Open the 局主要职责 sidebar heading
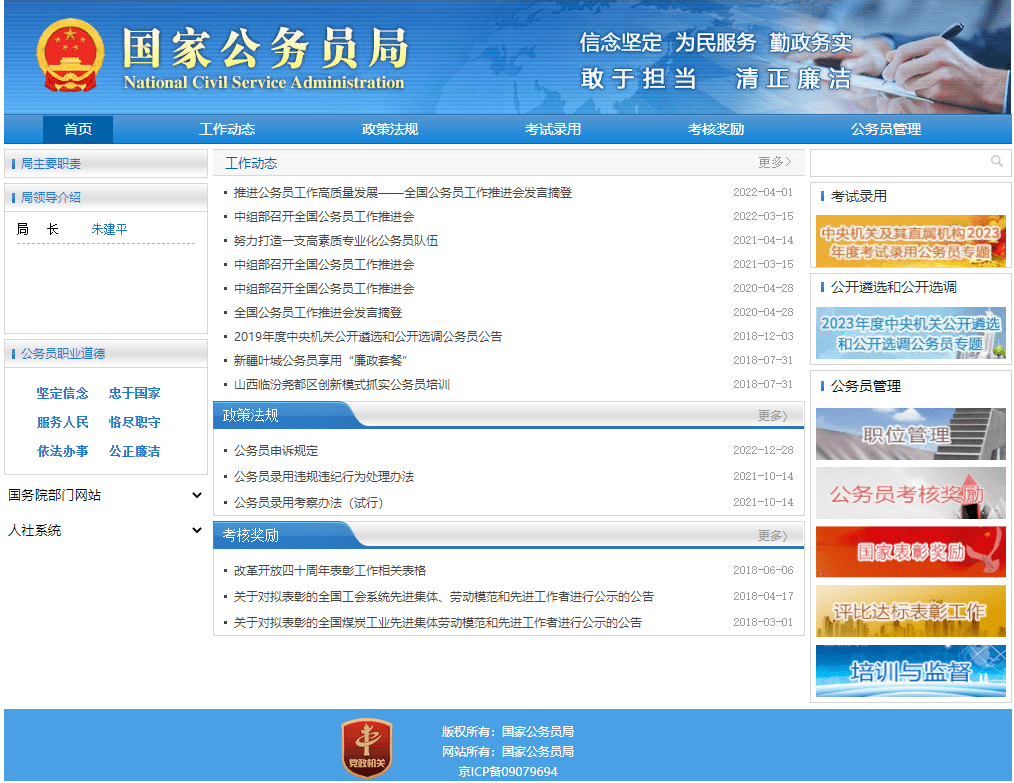The width and height of the screenshot is (1014, 783). tap(51, 164)
